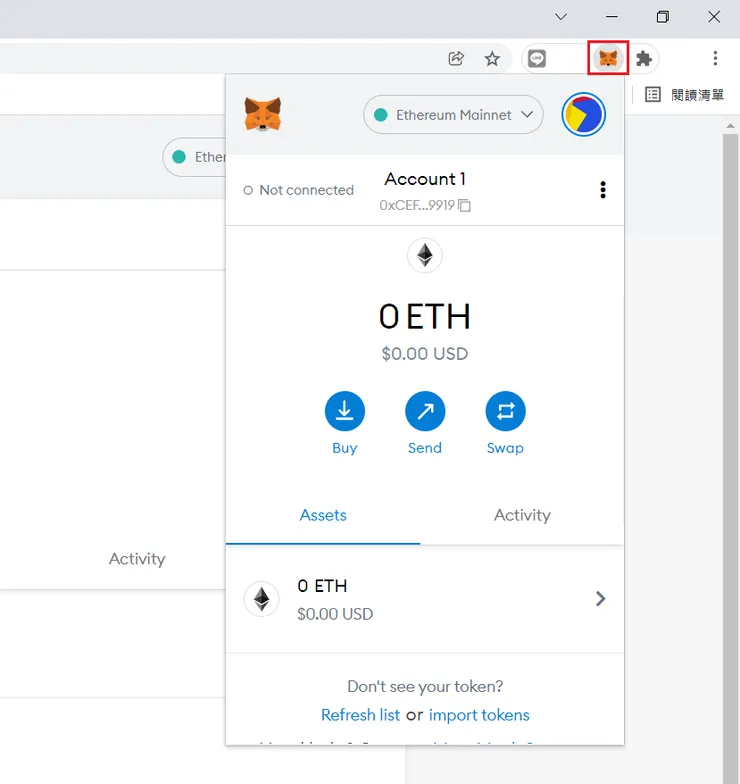The height and width of the screenshot is (784, 740).
Task: Open the account avatar menu
Action: point(583,114)
